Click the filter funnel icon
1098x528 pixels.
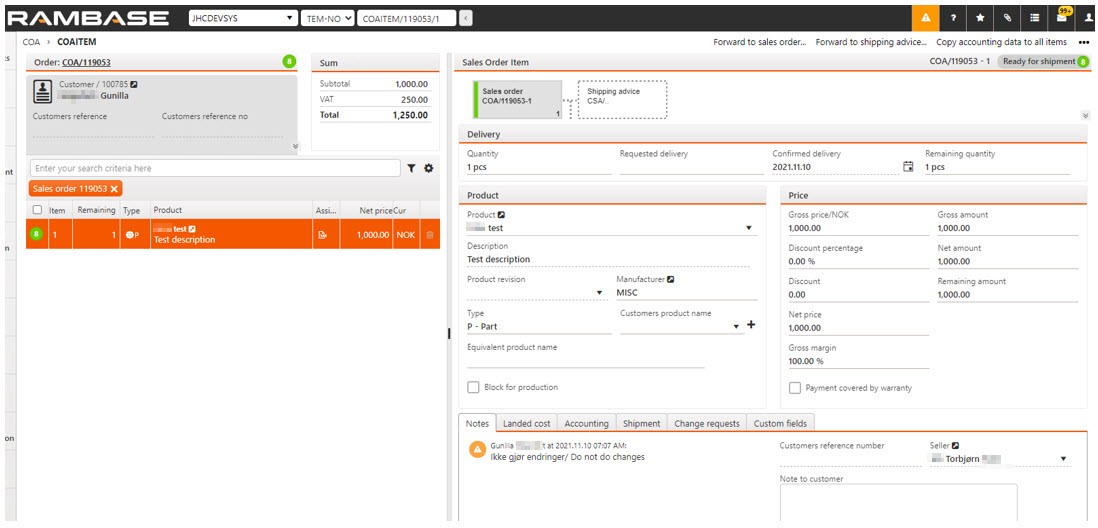tap(411, 169)
